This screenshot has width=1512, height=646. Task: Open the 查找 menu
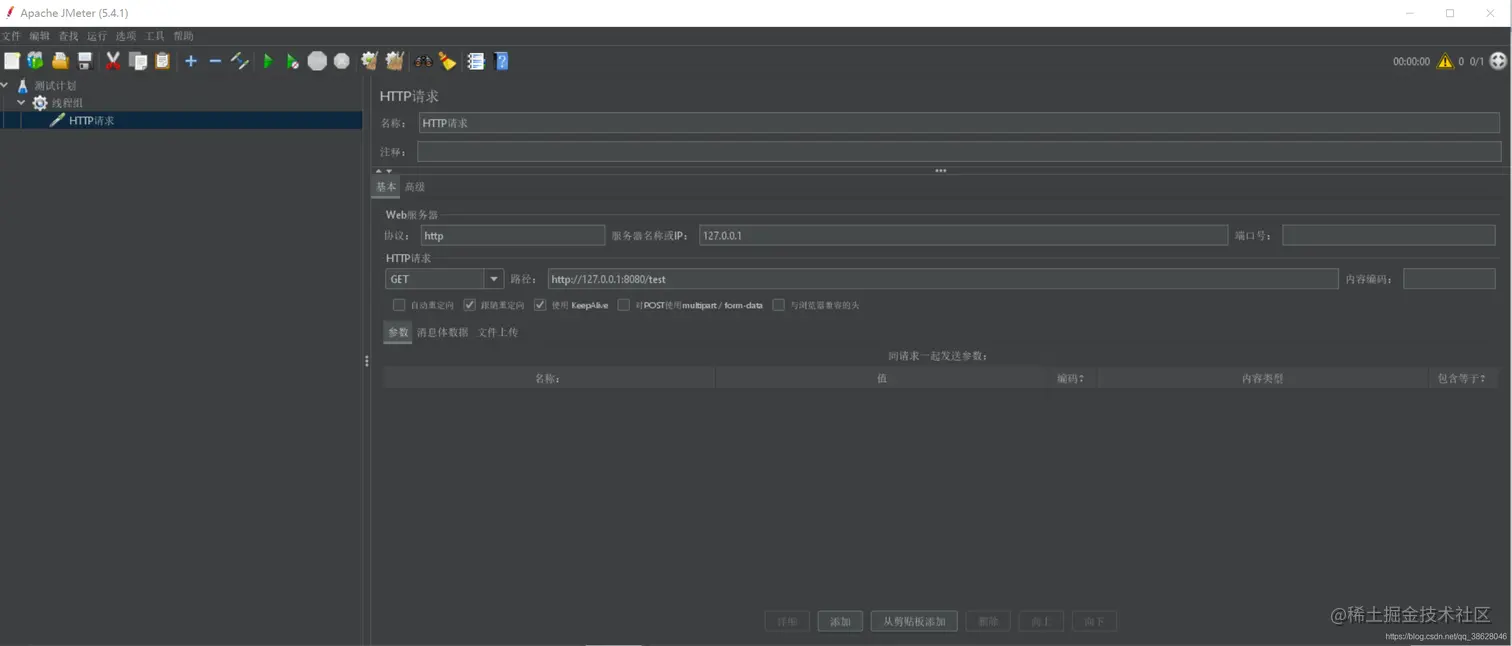68,36
